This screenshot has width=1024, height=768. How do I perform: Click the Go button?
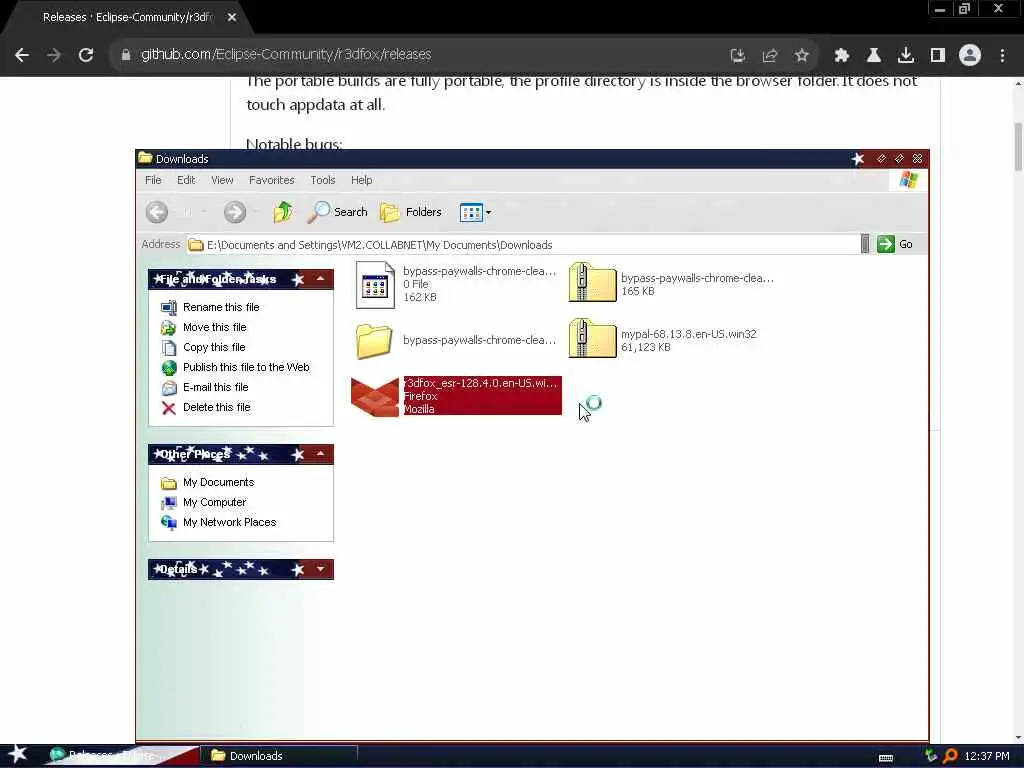click(x=895, y=244)
